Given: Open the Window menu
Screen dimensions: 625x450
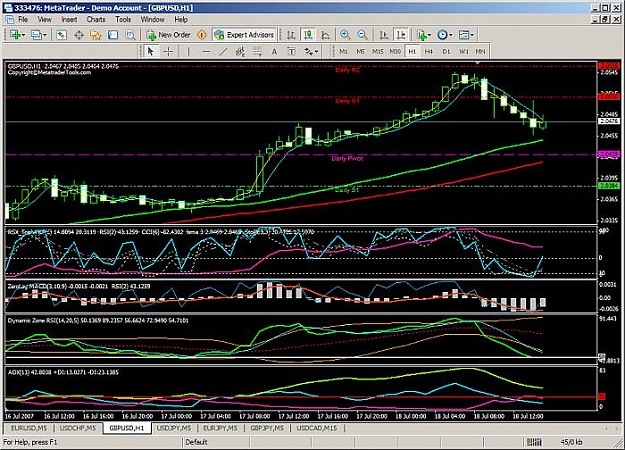Looking at the screenshot, I should coord(152,20).
